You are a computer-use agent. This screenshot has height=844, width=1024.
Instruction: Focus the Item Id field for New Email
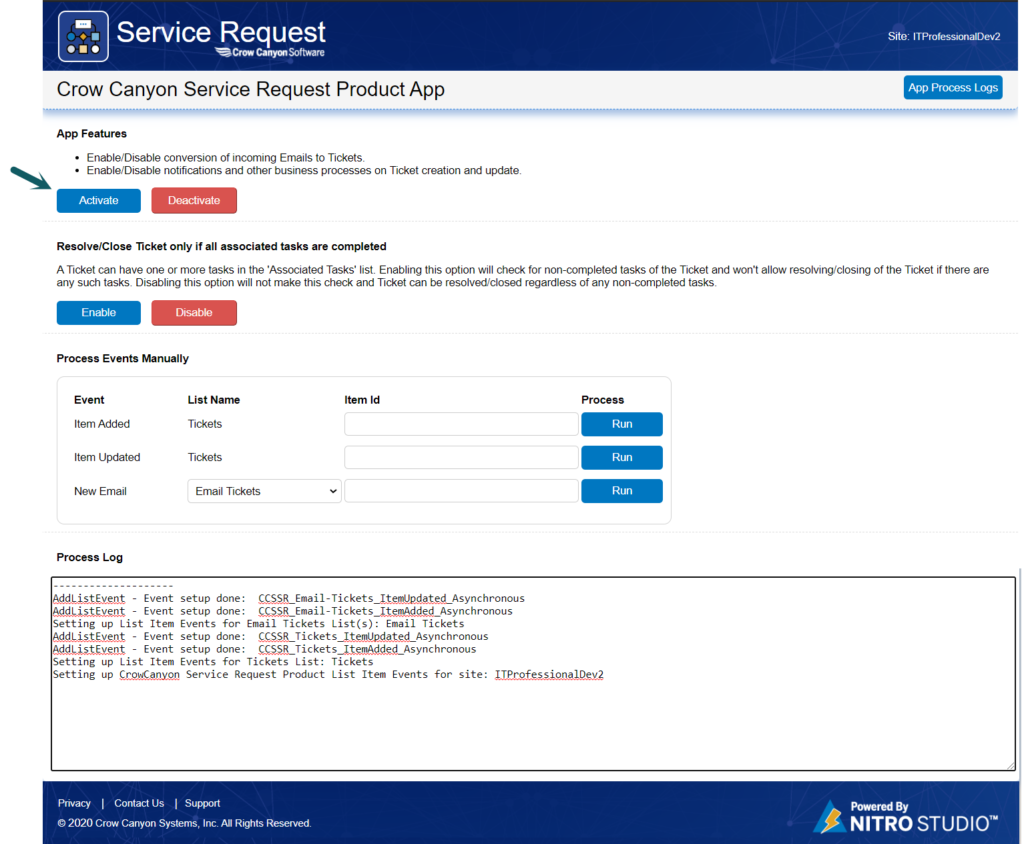coord(461,491)
